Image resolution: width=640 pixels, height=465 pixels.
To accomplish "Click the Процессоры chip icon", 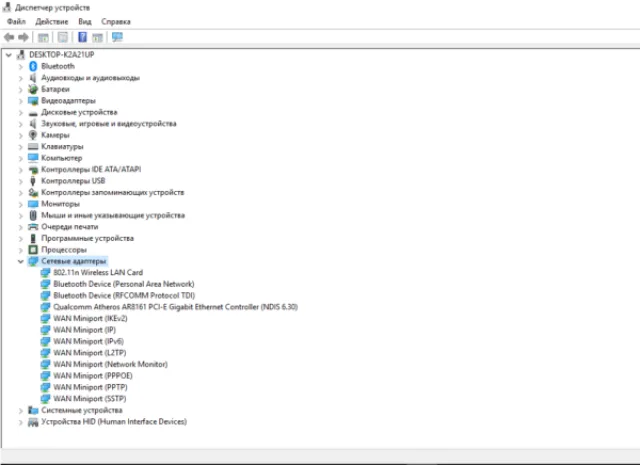I will pyautogui.click(x=33, y=249).
